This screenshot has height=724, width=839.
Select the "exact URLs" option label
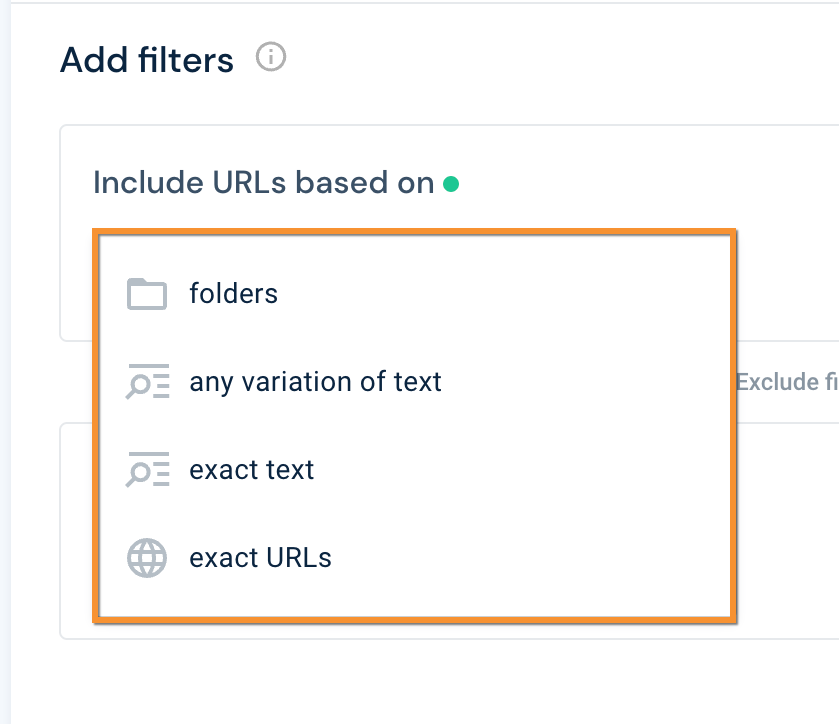[x=260, y=558]
